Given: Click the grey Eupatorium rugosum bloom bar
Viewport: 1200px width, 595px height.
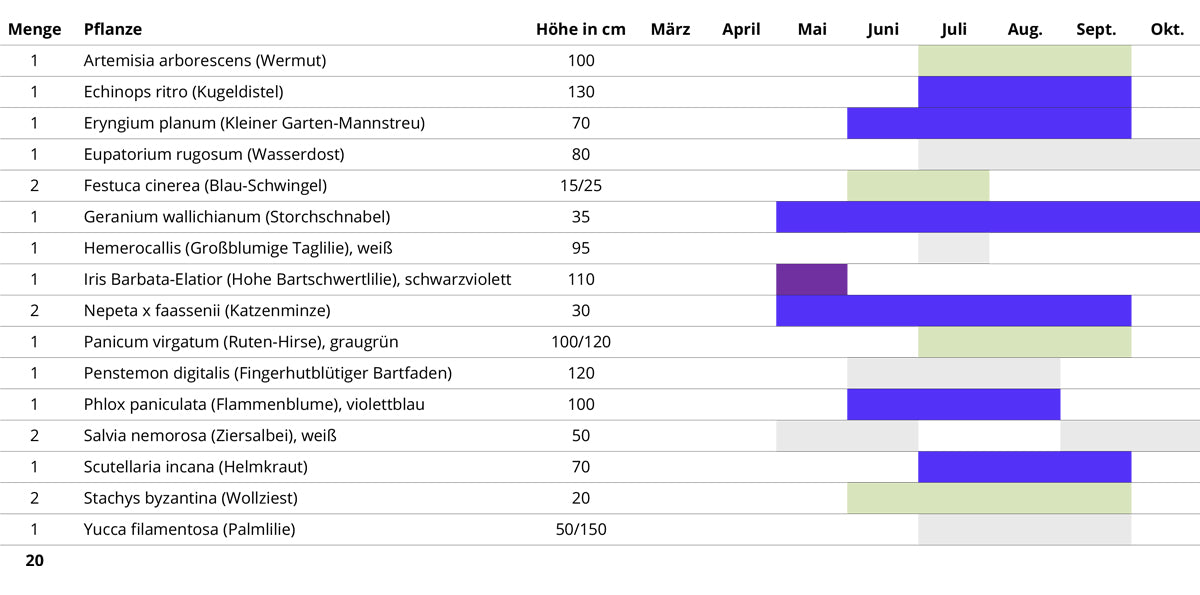Looking at the screenshot, I should coord(1059,155).
